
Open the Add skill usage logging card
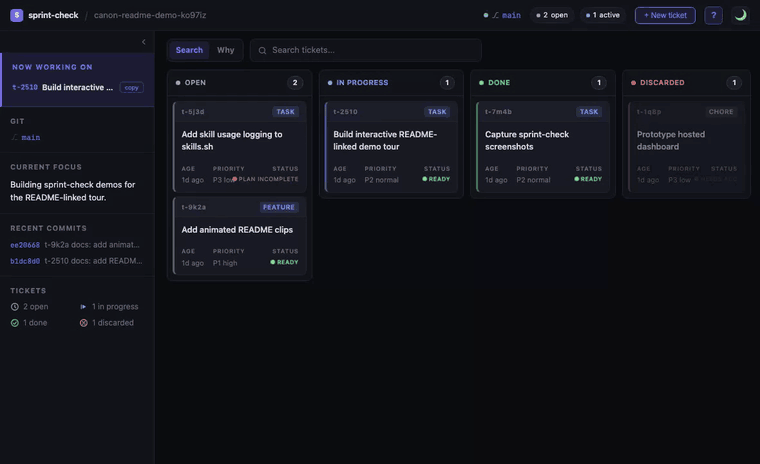(x=239, y=146)
